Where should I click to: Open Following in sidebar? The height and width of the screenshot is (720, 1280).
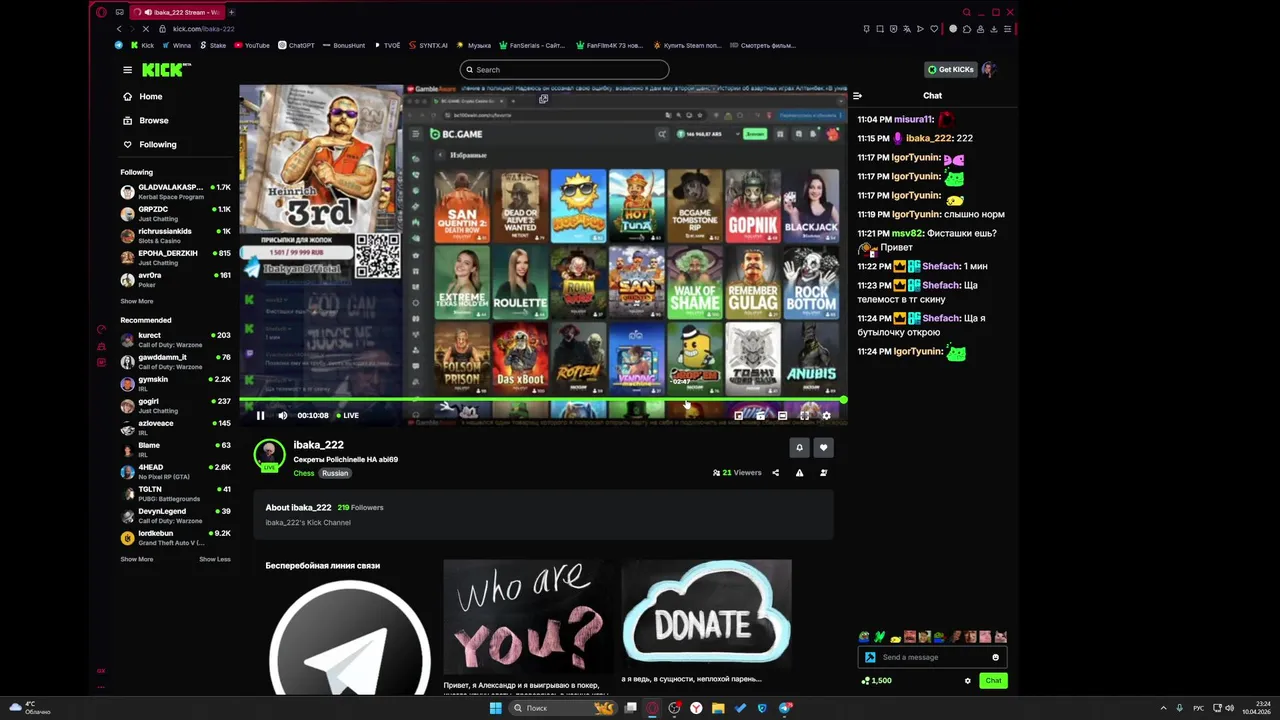[x=149, y=145]
